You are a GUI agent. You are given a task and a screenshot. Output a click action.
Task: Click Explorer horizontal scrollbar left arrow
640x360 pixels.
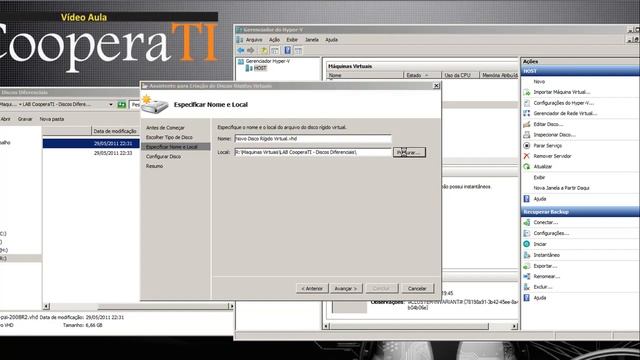pyautogui.click(x=46, y=306)
